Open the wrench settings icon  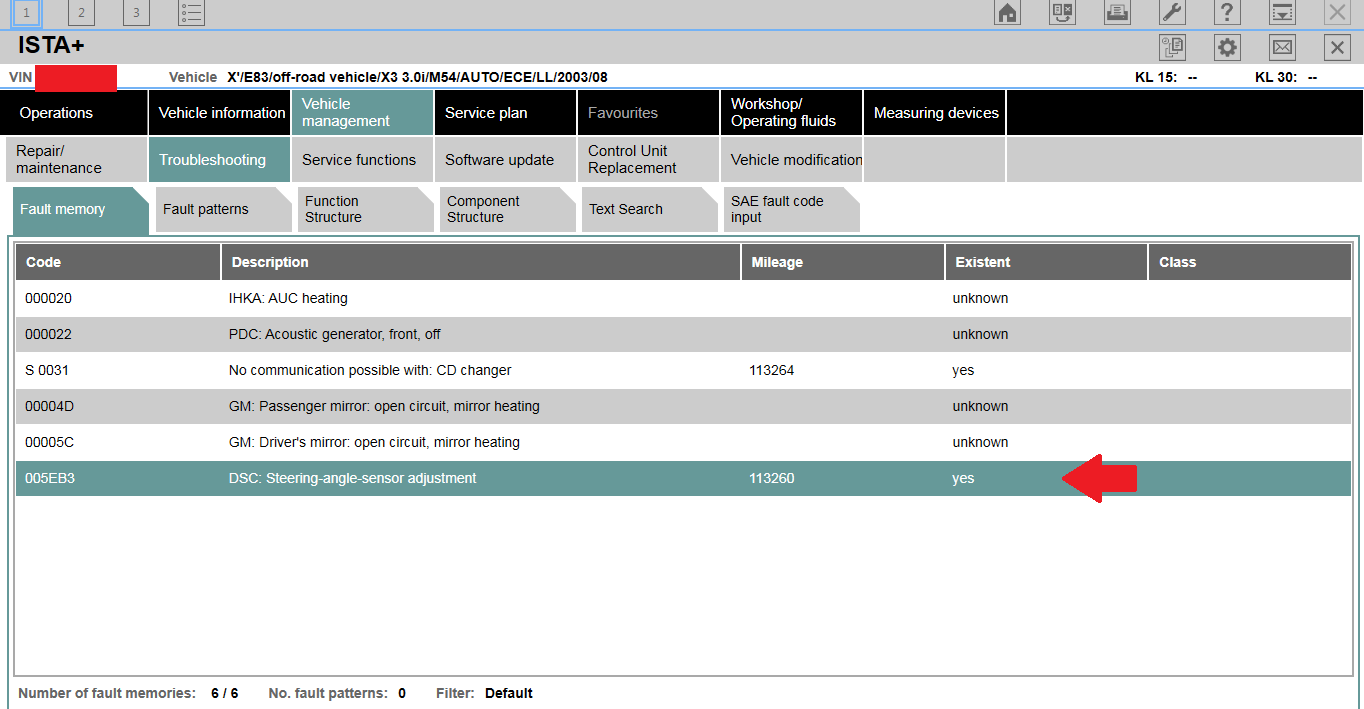click(x=1172, y=13)
